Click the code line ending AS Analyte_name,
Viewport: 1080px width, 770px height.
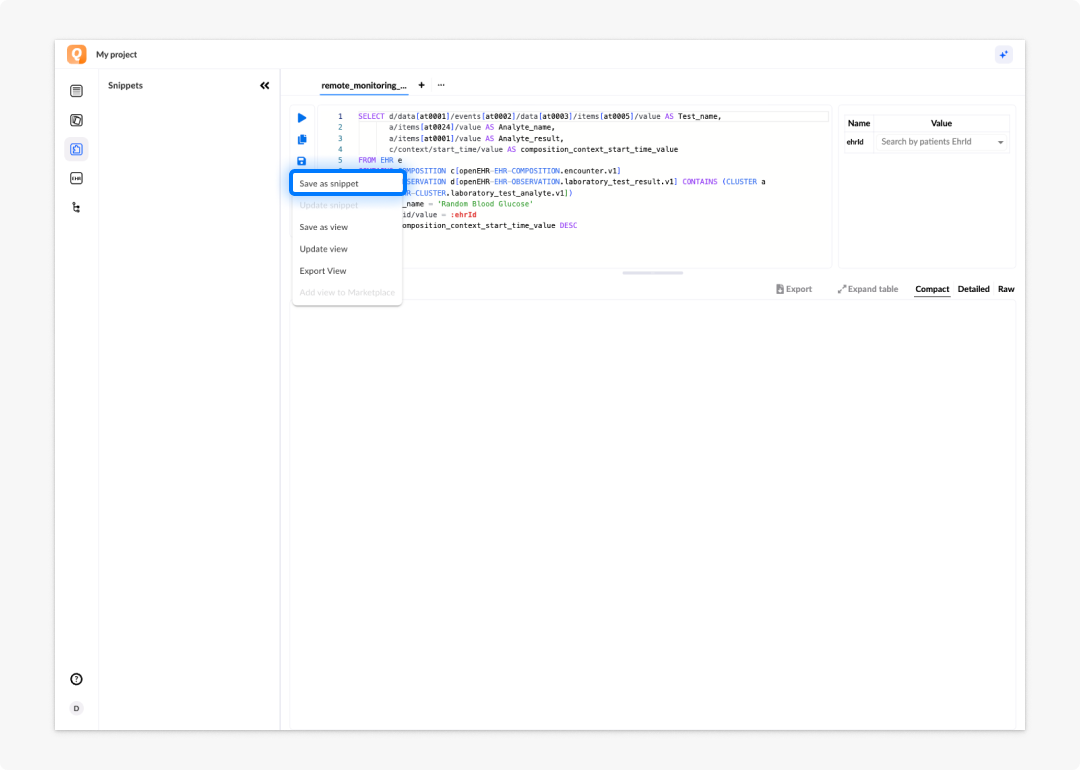[x=472, y=127]
